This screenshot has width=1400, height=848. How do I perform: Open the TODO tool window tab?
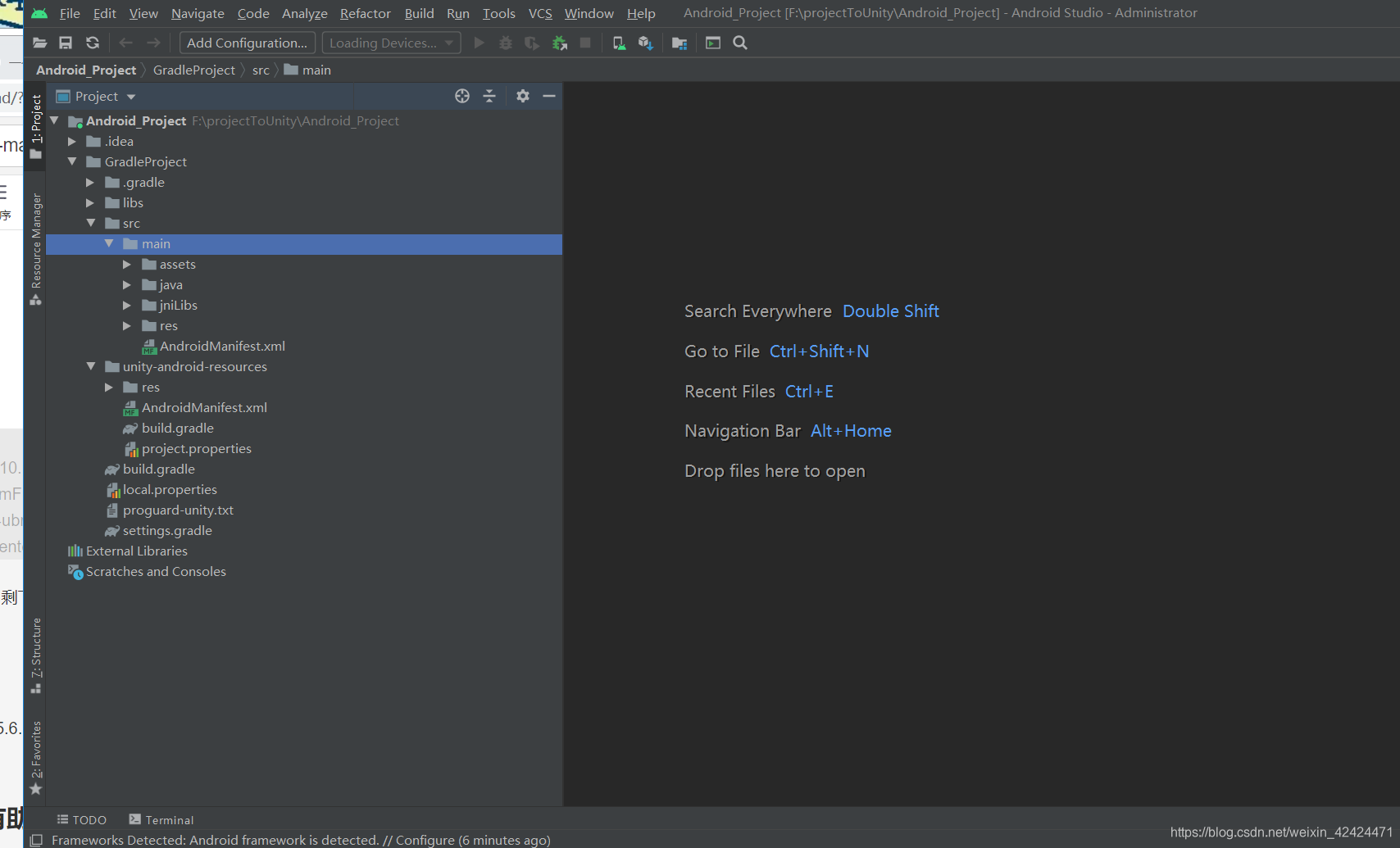click(81, 819)
